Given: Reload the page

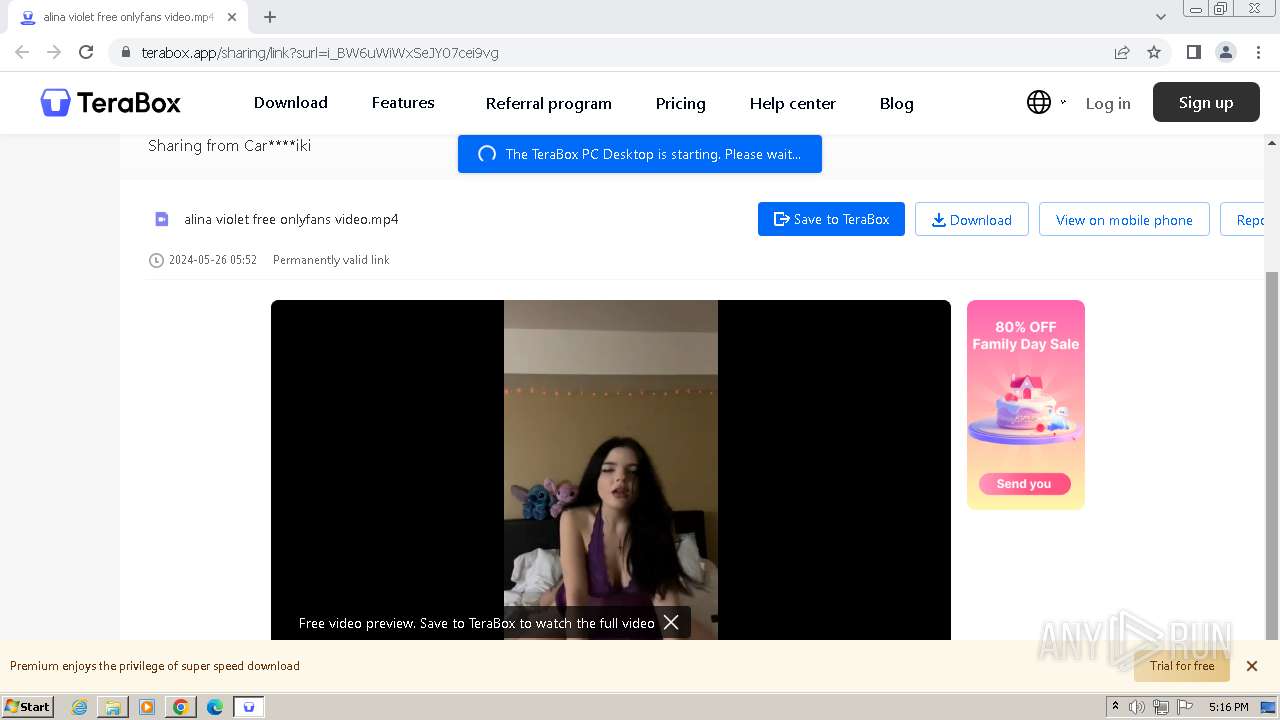Looking at the screenshot, I should (x=86, y=52).
